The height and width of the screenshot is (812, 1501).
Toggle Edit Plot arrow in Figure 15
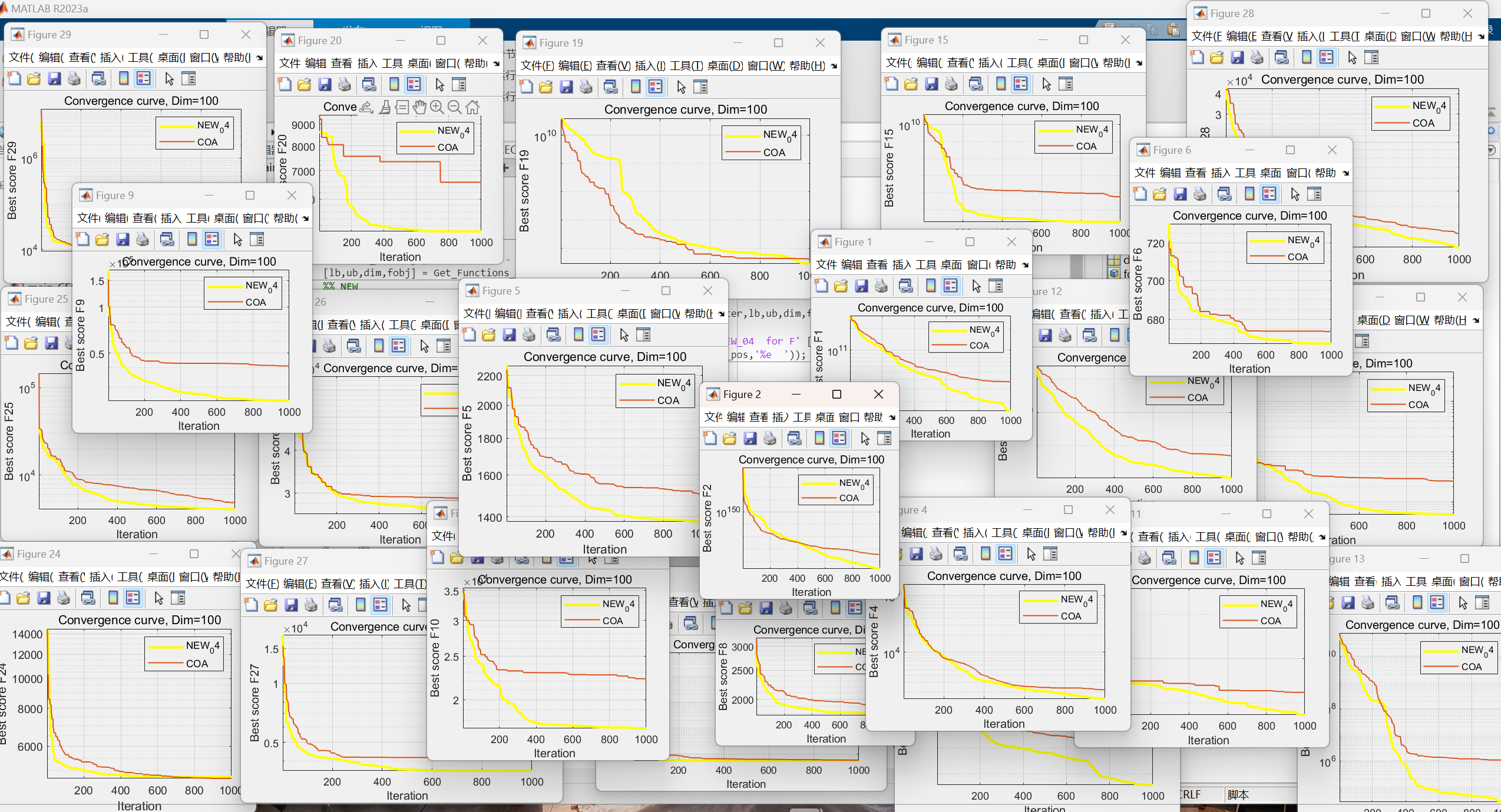[x=1046, y=84]
